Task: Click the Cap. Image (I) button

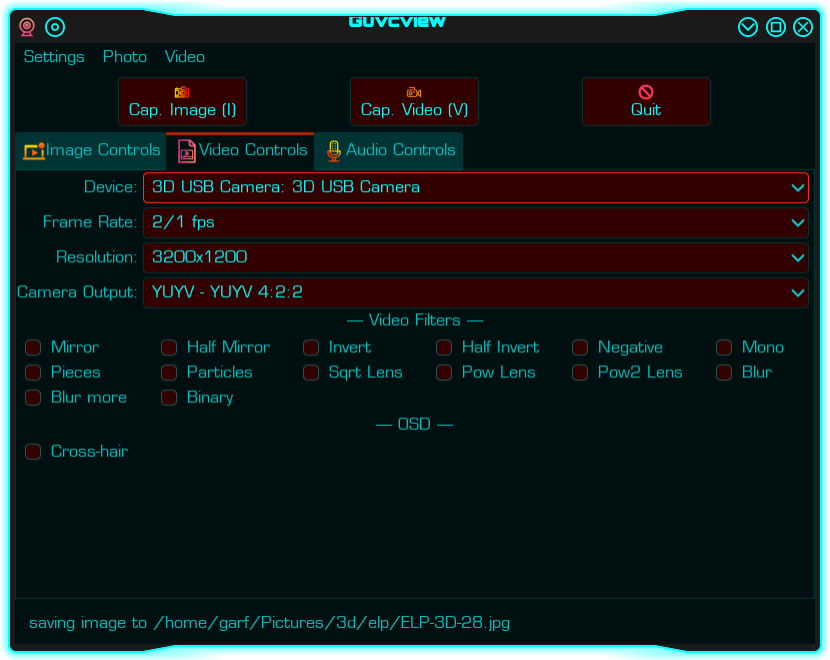Action: click(x=182, y=102)
